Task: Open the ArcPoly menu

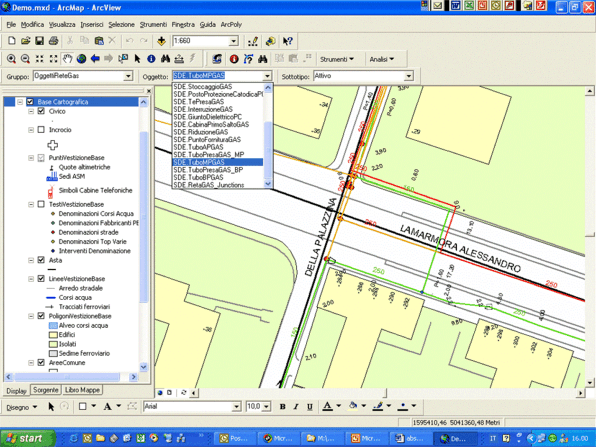Action: [231, 25]
